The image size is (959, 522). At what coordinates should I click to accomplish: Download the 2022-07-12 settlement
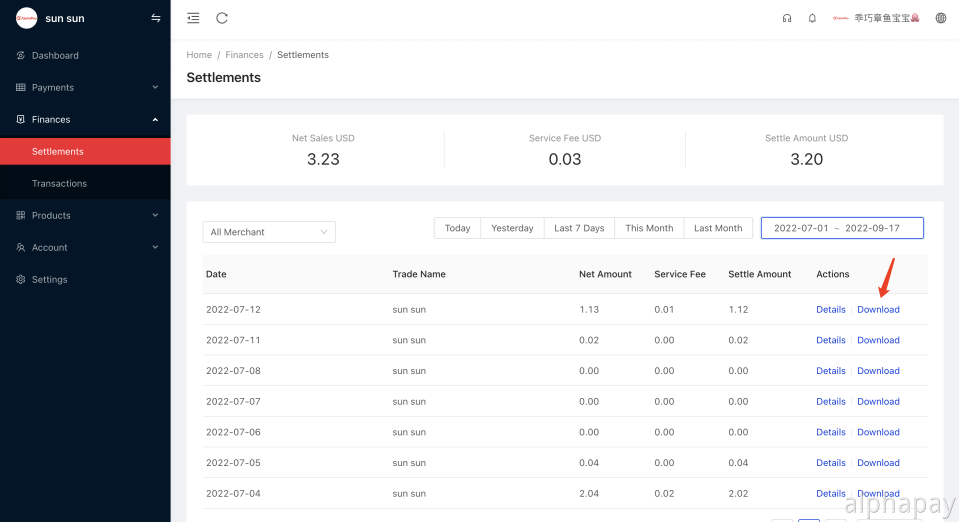point(878,310)
